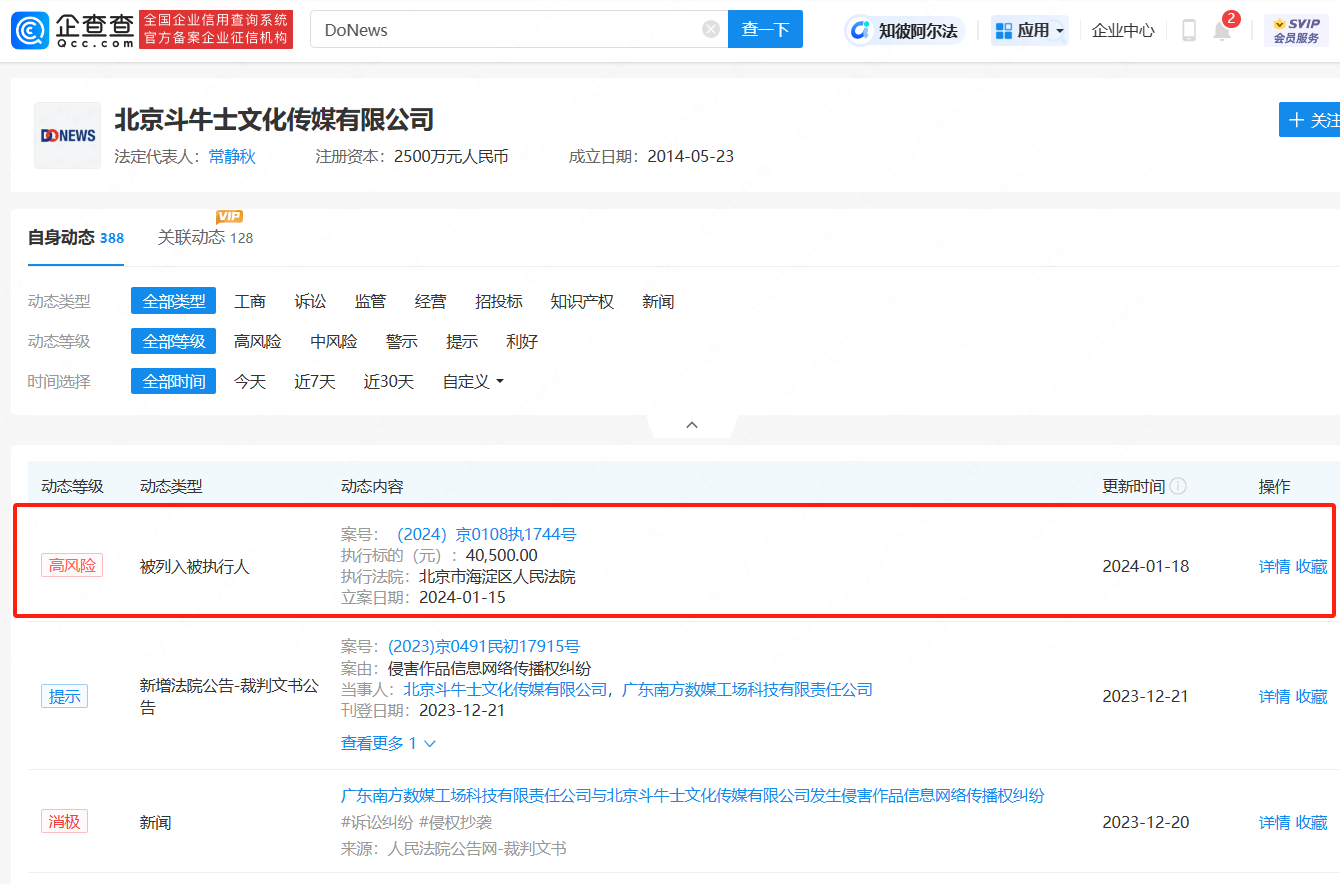This screenshot has width=1340, height=884.
Task: Click the 关注 follow button
Action: [x=1310, y=120]
